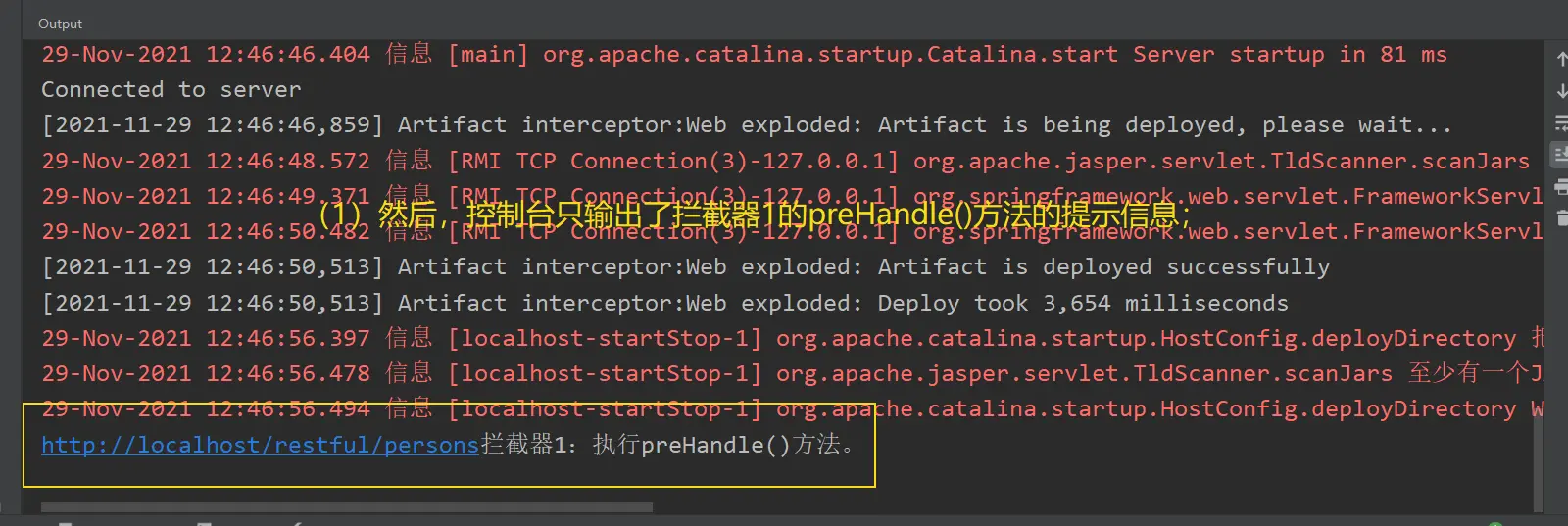
Task: Toggle the Soft-Wrap console option
Action: coord(1561,123)
